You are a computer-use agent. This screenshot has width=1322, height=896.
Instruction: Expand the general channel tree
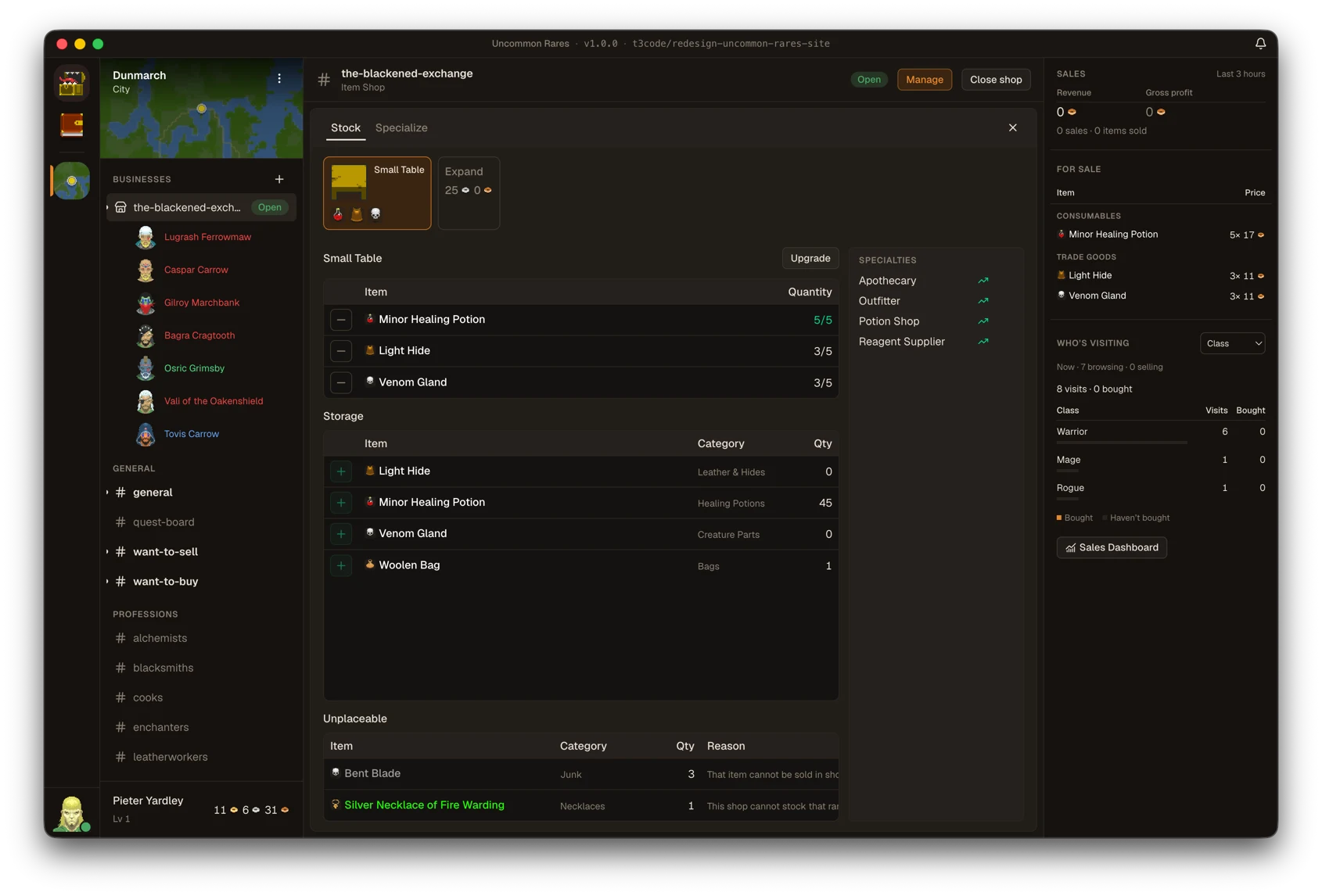pyautogui.click(x=107, y=493)
